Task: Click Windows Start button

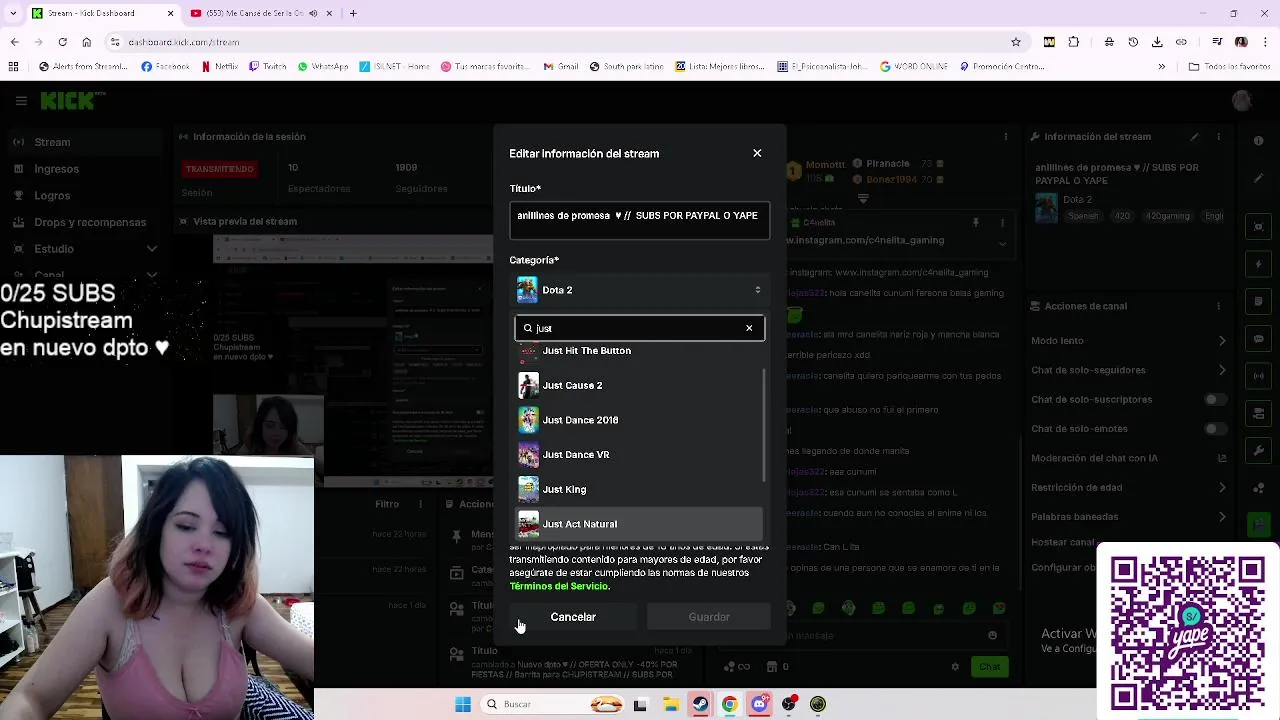Action: click(x=463, y=704)
